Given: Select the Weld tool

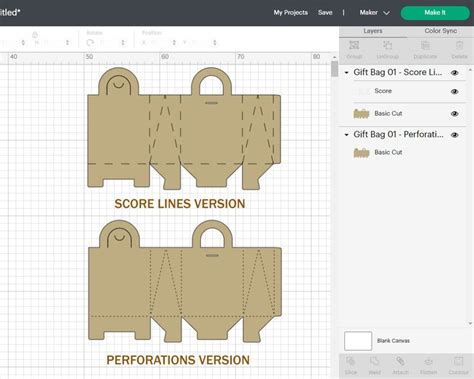Looking at the screenshot, I should pyautogui.click(x=374, y=365).
